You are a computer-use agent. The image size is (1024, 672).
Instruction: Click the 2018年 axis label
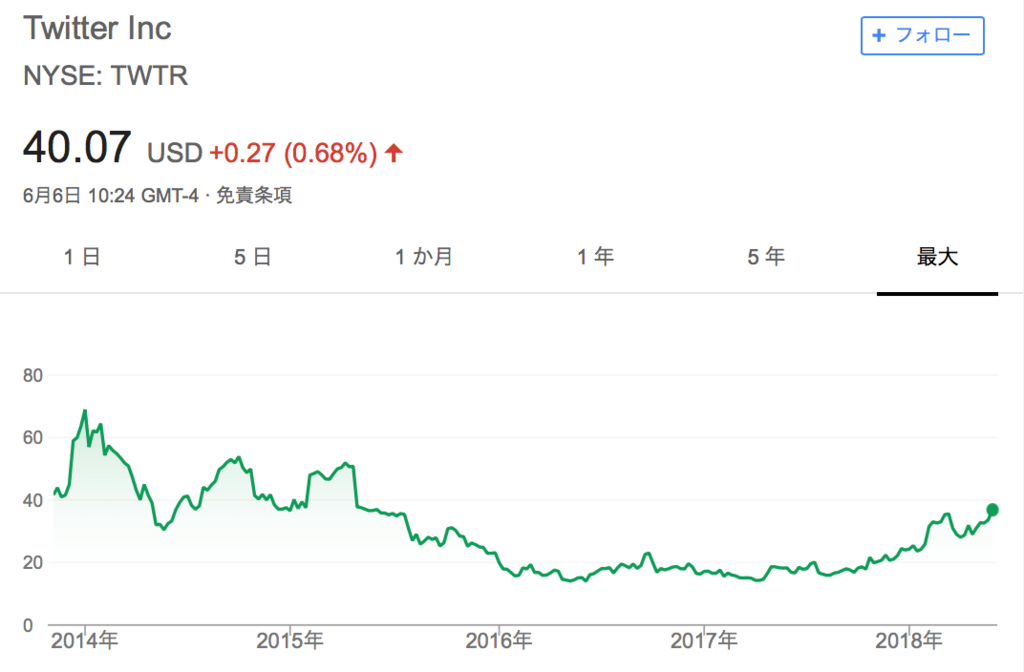908,641
